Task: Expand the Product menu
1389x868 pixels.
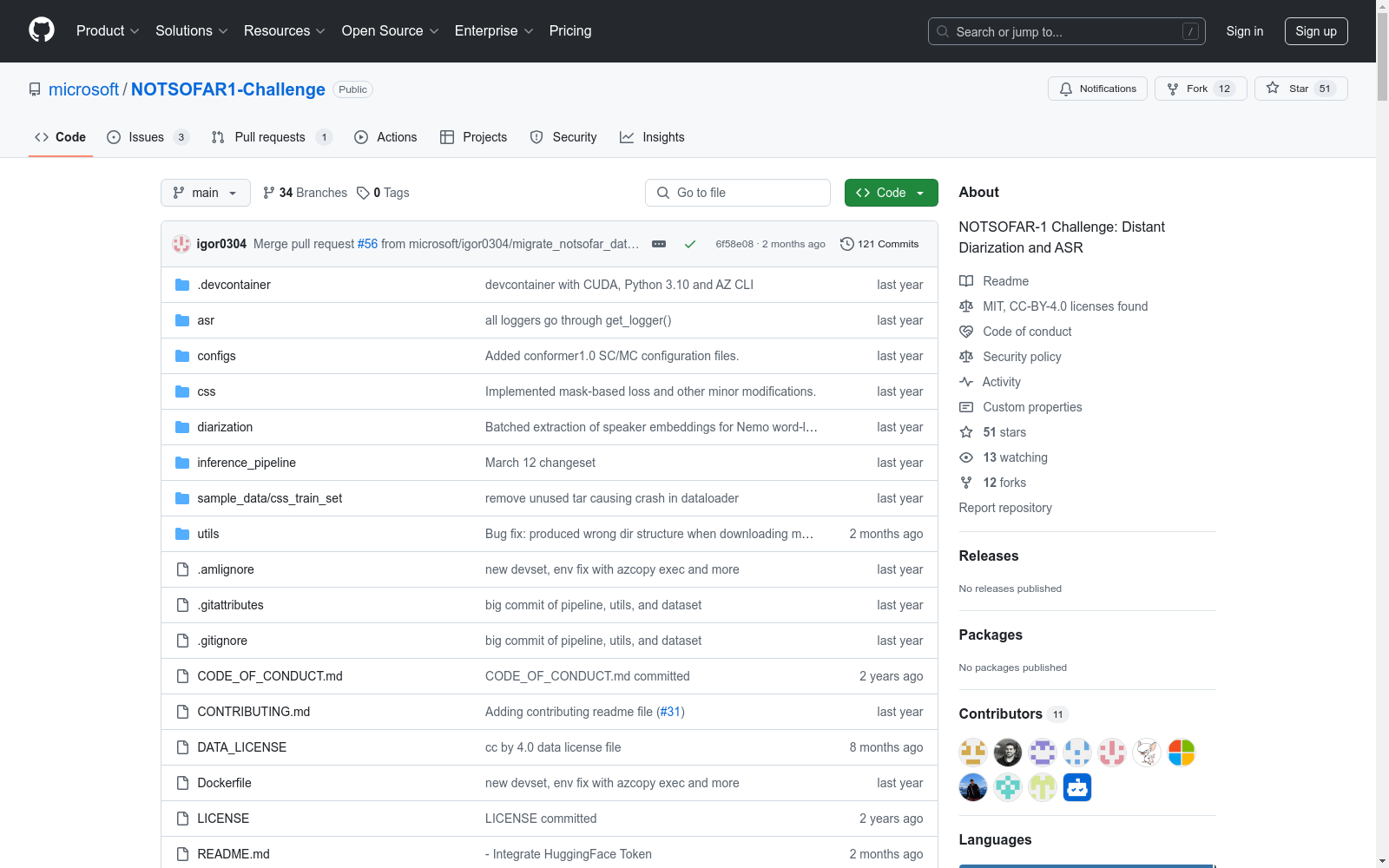Action: (x=108, y=30)
